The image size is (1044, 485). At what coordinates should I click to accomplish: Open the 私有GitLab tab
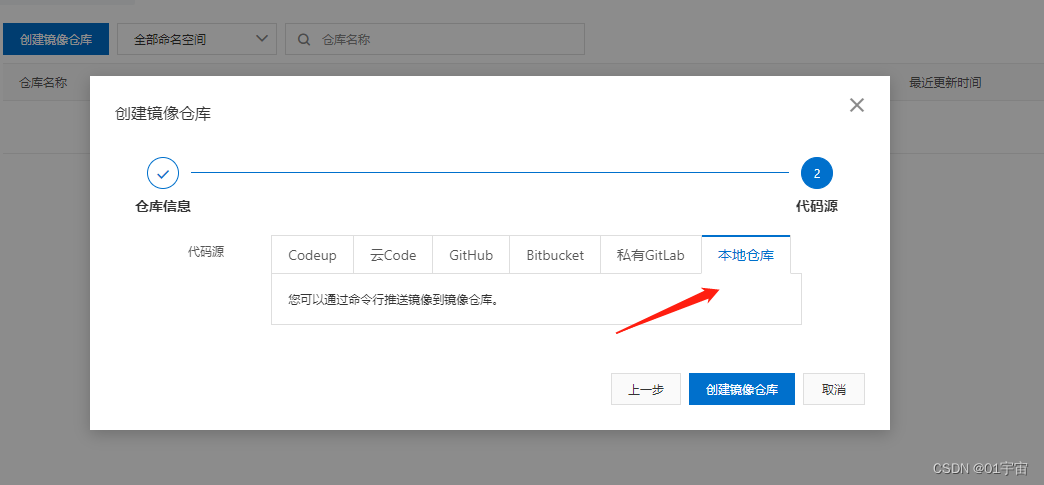click(x=651, y=255)
